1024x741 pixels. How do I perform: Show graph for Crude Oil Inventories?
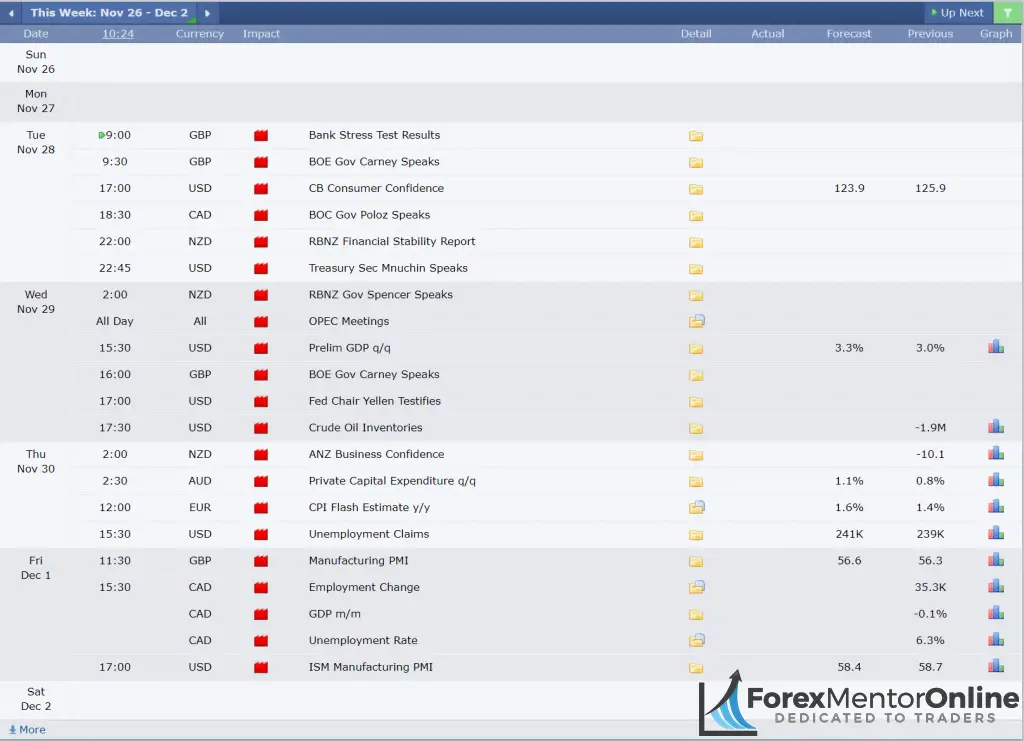point(995,428)
